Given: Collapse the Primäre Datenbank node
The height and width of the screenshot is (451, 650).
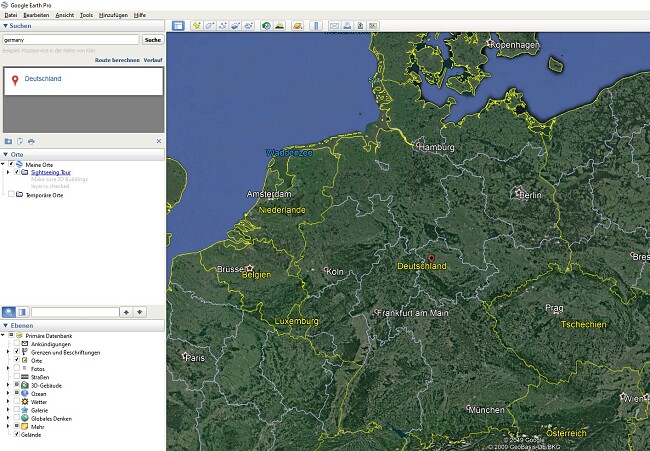Looking at the screenshot, I should click(x=3, y=335).
